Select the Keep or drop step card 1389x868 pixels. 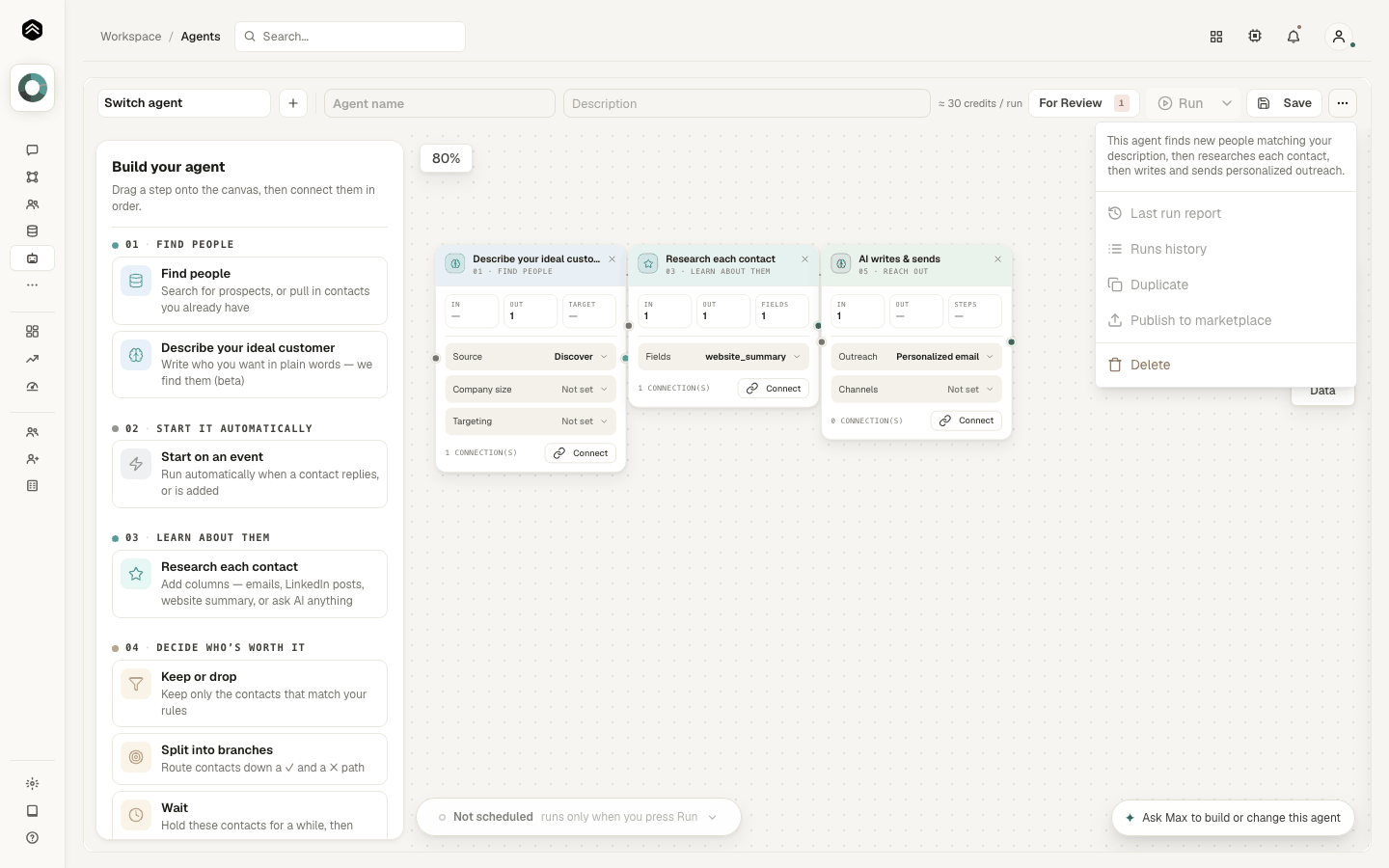pyautogui.click(x=250, y=693)
